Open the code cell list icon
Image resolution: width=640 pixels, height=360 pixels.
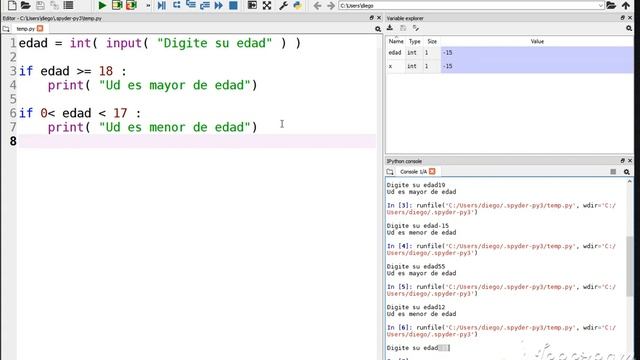click(69, 5)
